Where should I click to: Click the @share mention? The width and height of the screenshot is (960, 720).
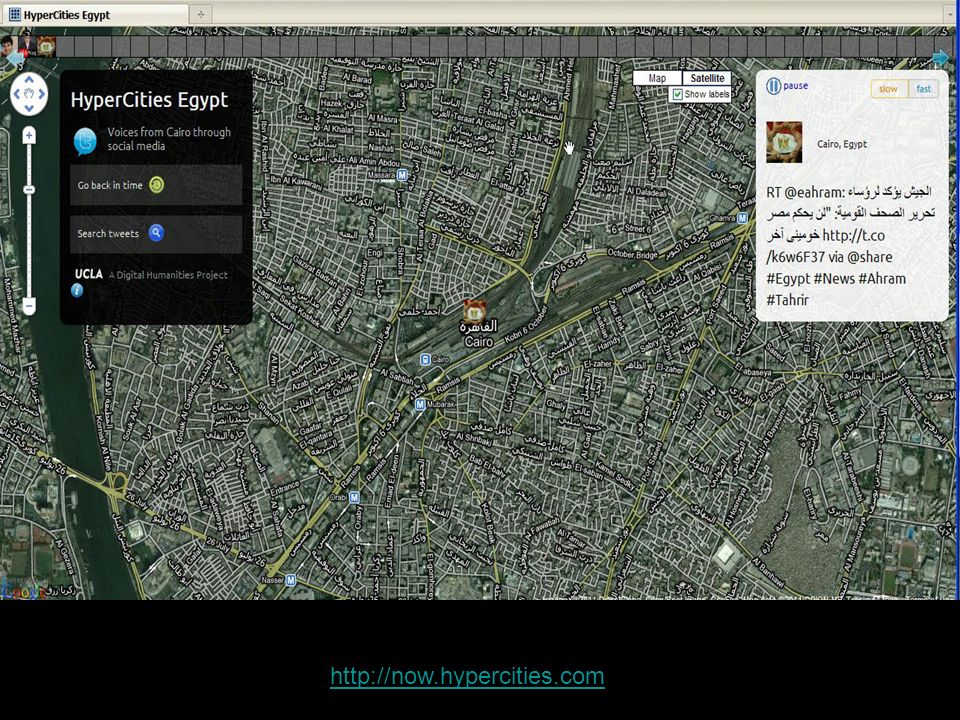point(870,257)
